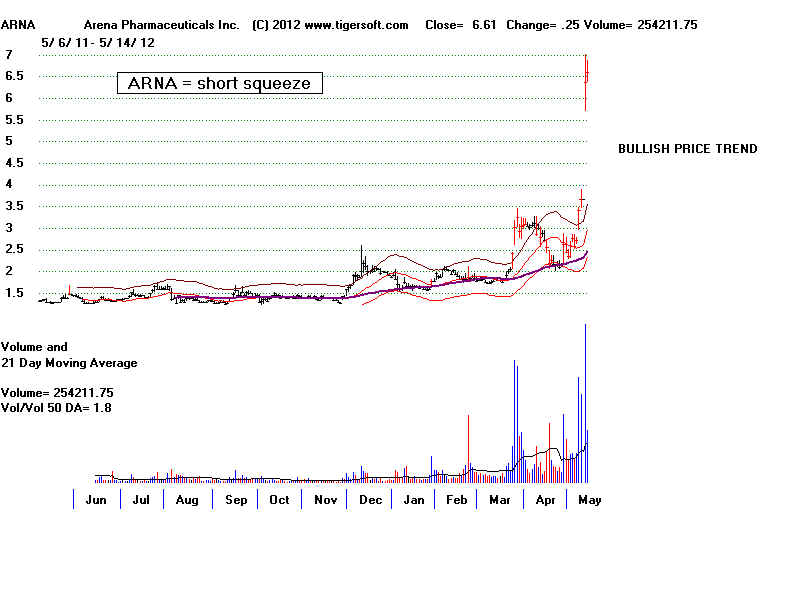Click the www.tigersoft.com link in header
Viewport: 800px width, 600px height.
(355, 24)
